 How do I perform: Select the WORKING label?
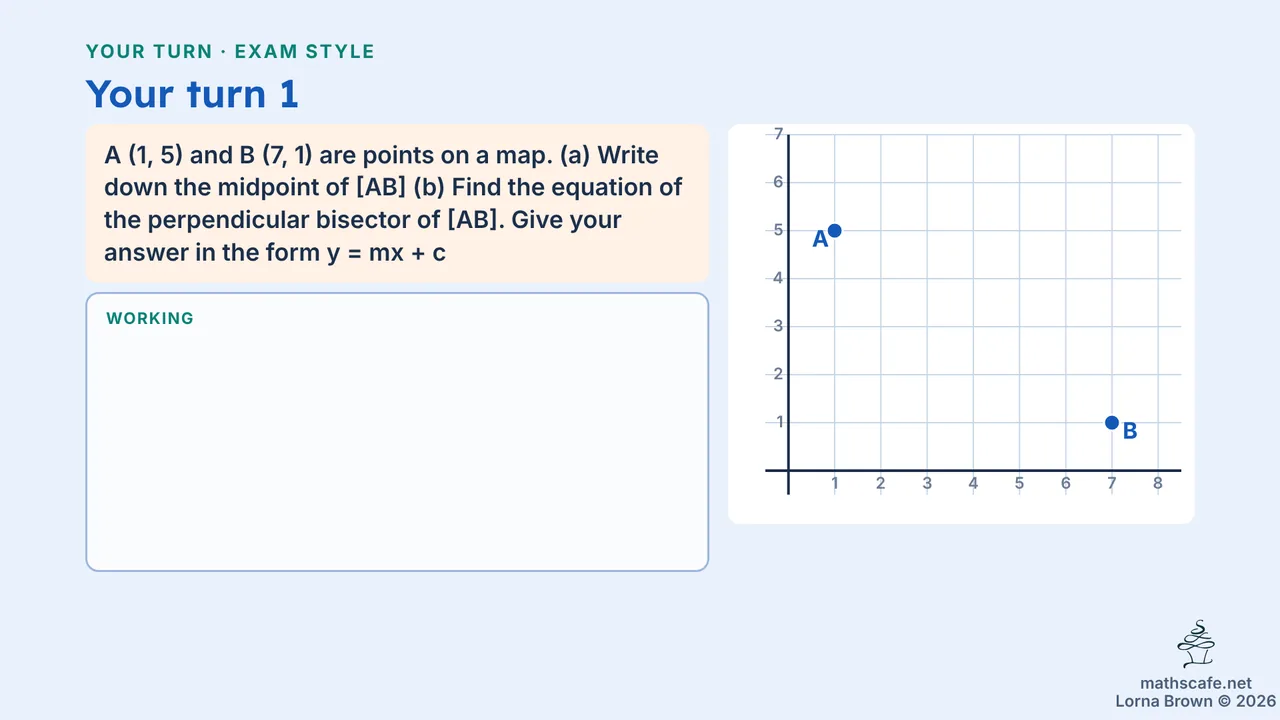(x=150, y=319)
